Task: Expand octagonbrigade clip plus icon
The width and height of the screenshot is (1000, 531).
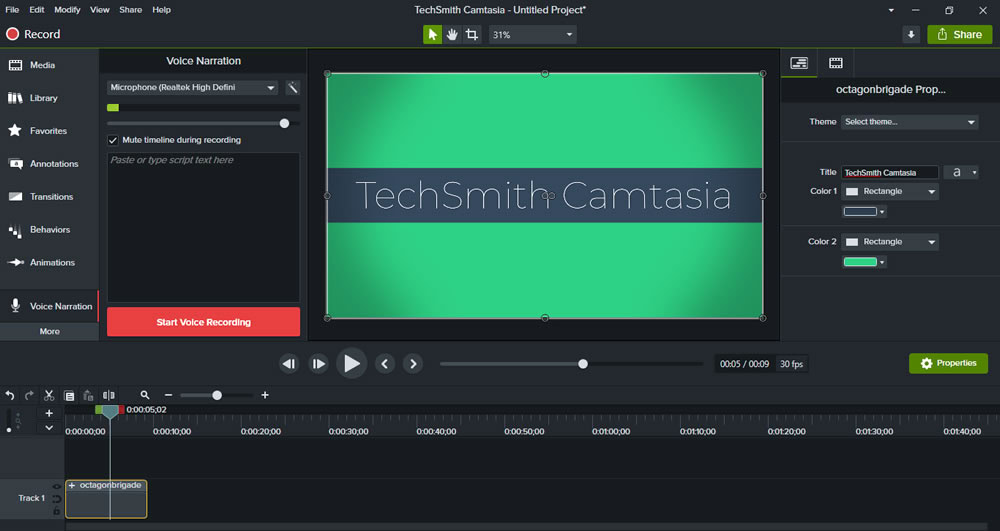Action: 72,486
